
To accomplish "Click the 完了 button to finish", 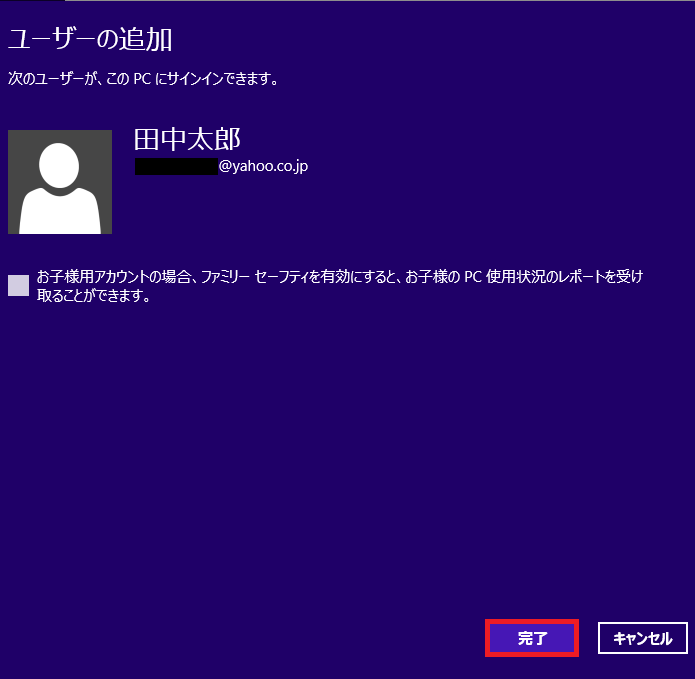I will click(x=532, y=638).
